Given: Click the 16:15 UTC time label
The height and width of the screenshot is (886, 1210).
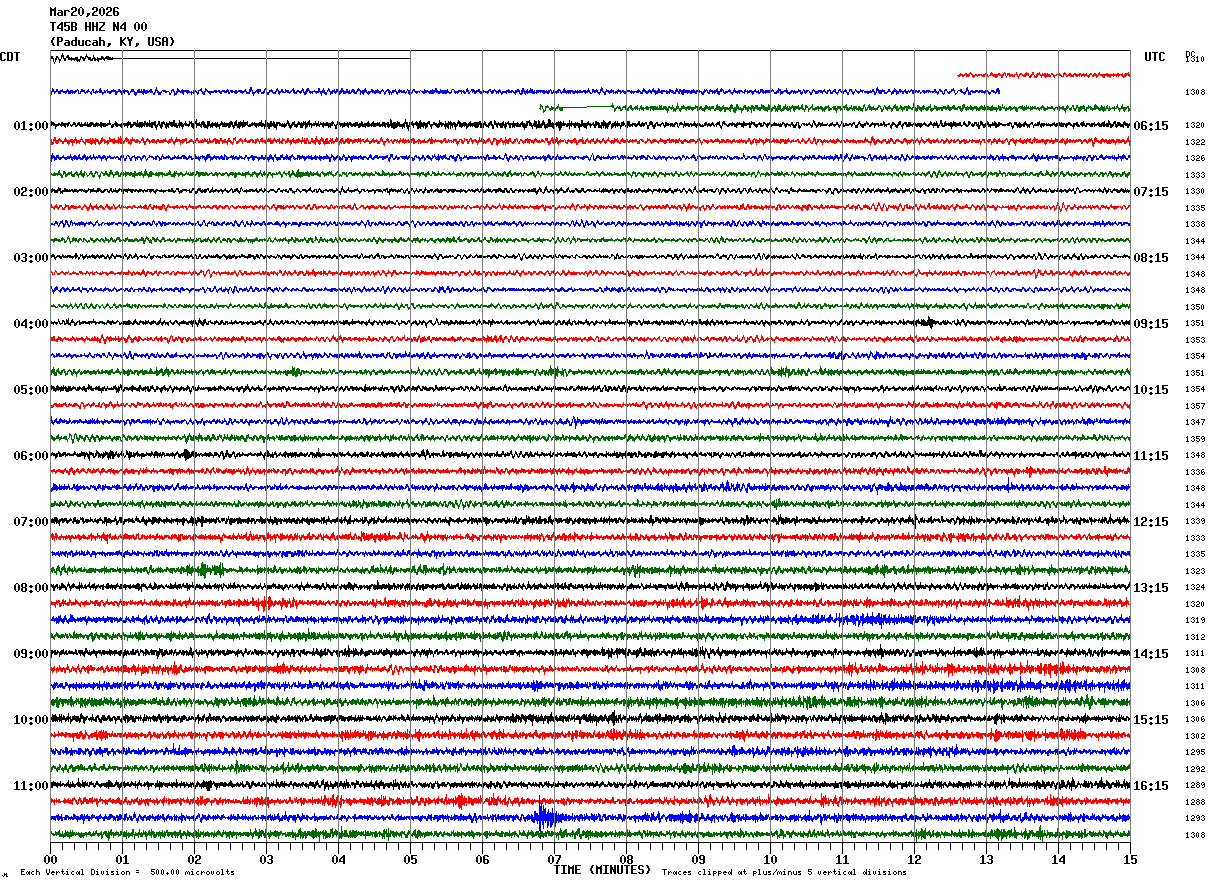Looking at the screenshot, I should click(x=1151, y=786).
